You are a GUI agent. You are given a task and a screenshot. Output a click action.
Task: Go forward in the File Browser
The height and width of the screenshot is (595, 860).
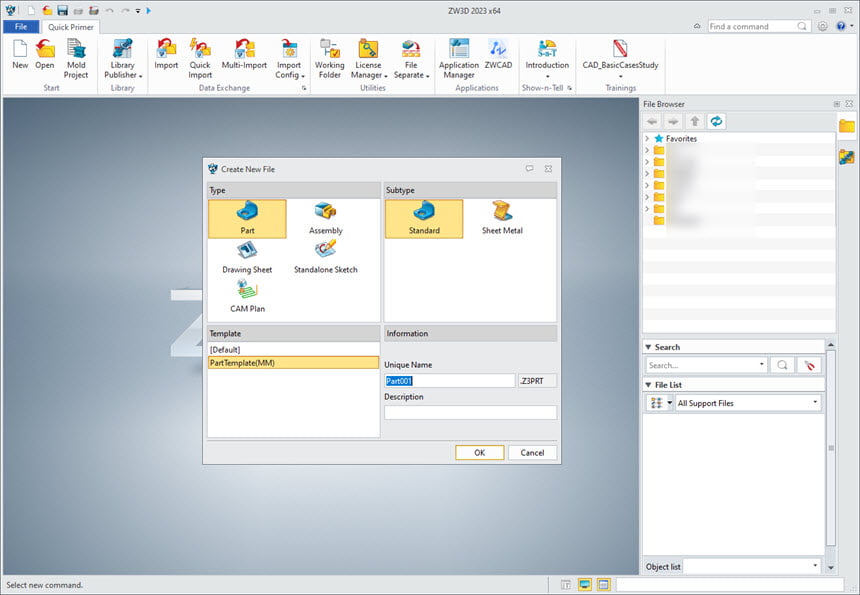pyautogui.click(x=674, y=121)
